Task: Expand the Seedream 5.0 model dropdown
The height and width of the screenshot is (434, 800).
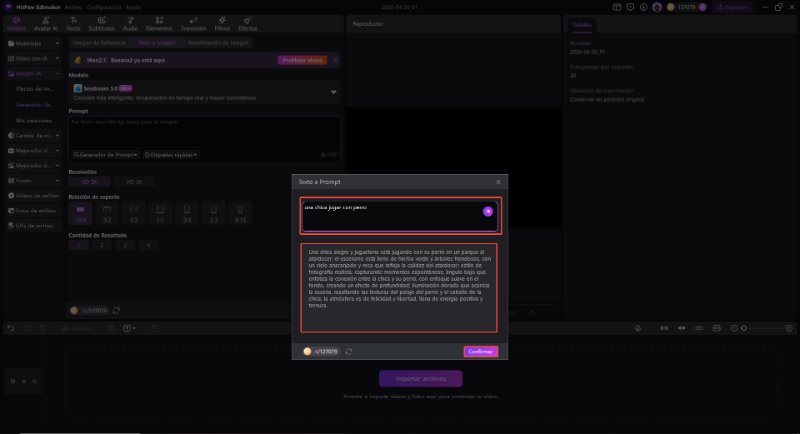Action: point(333,91)
